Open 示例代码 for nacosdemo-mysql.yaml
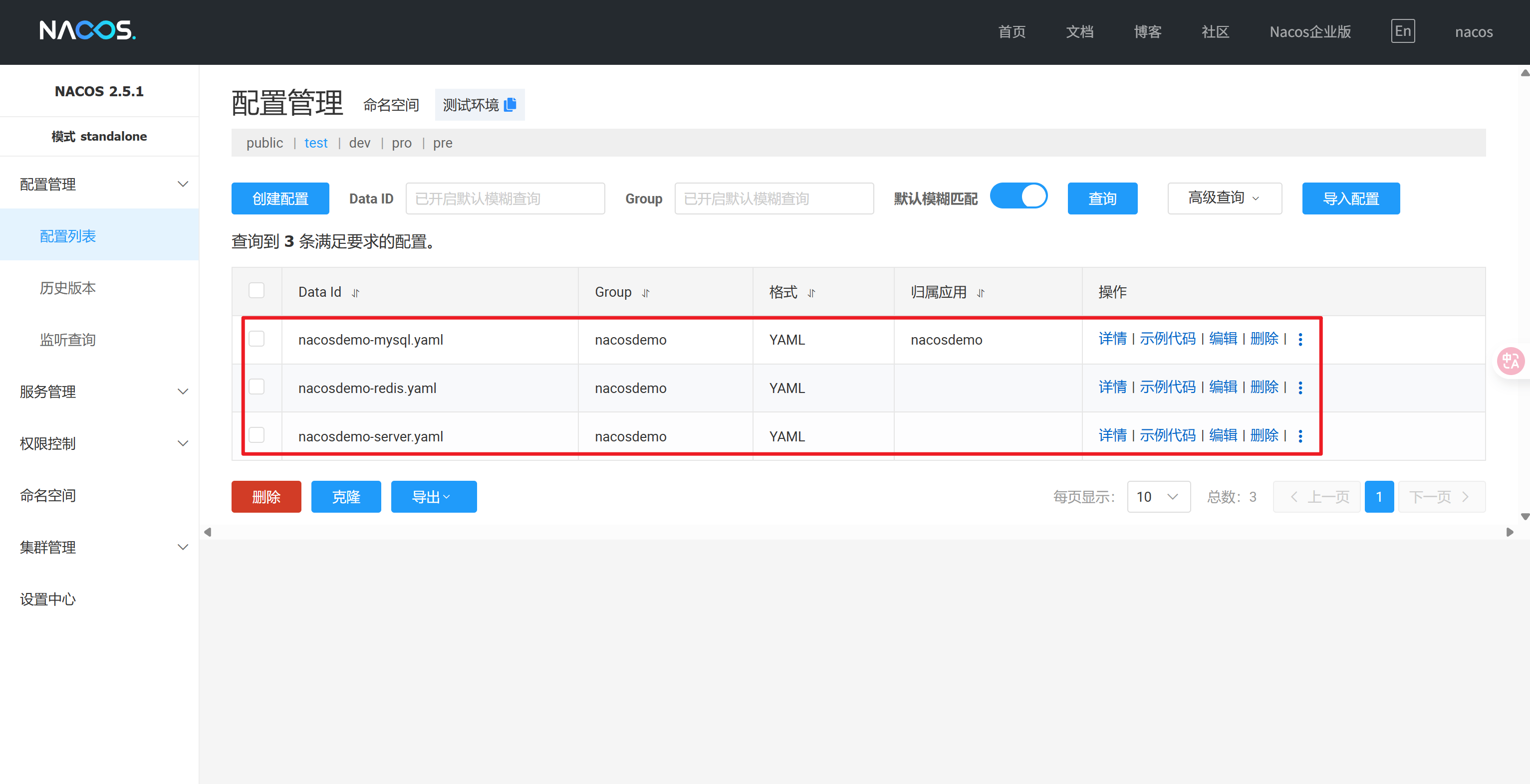This screenshot has width=1530, height=784. [1167, 339]
